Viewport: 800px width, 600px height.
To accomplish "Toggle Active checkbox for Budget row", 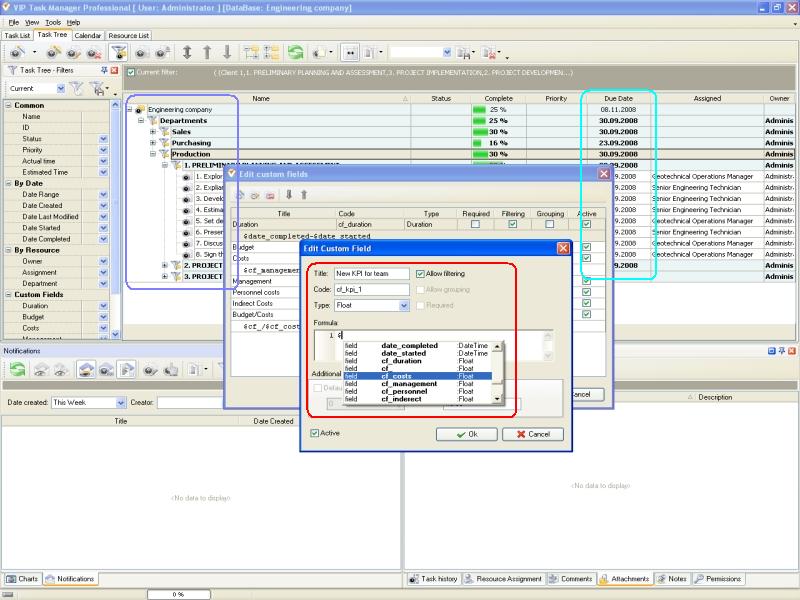I will (587, 247).
